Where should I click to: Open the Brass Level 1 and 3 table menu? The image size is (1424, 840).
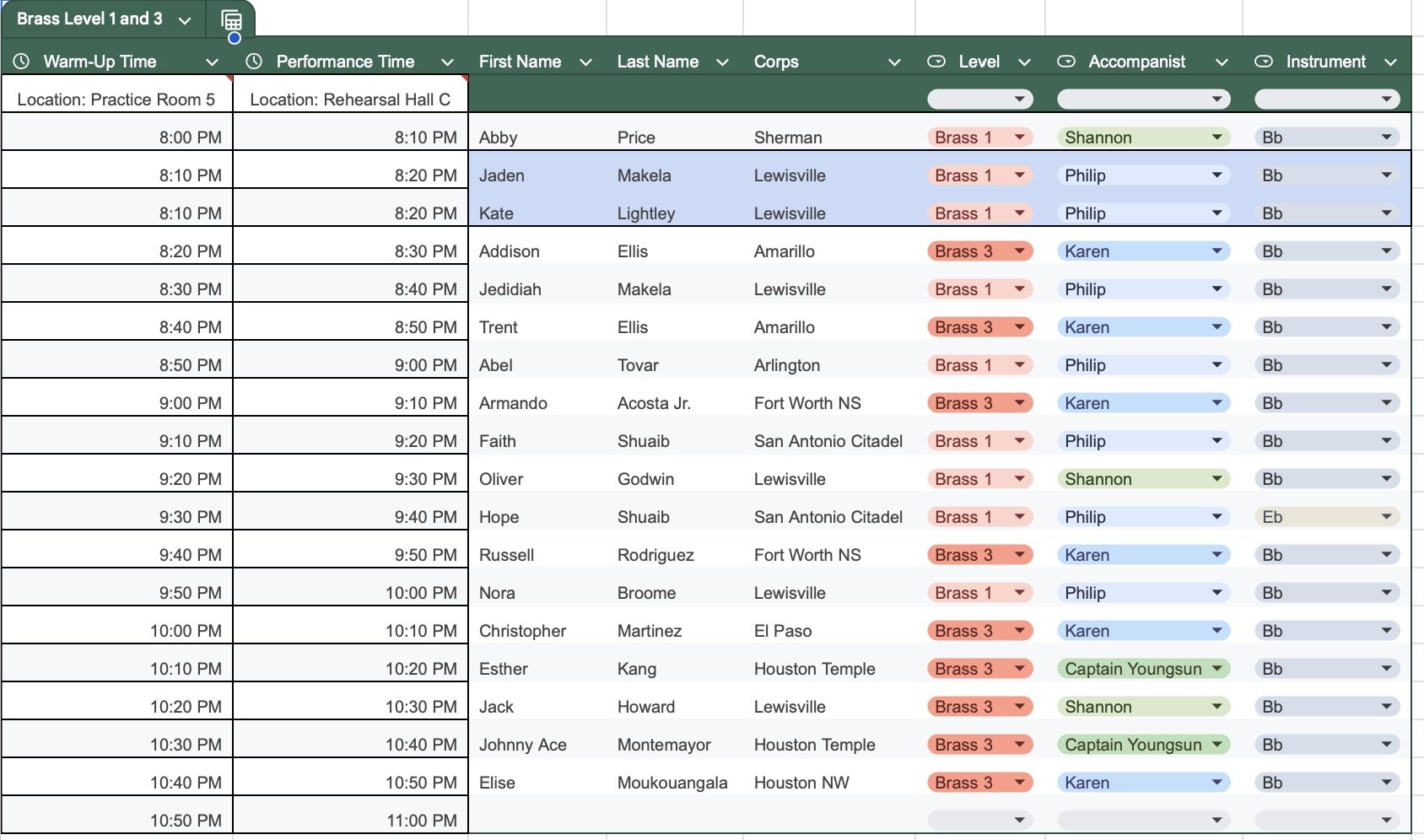[x=185, y=20]
